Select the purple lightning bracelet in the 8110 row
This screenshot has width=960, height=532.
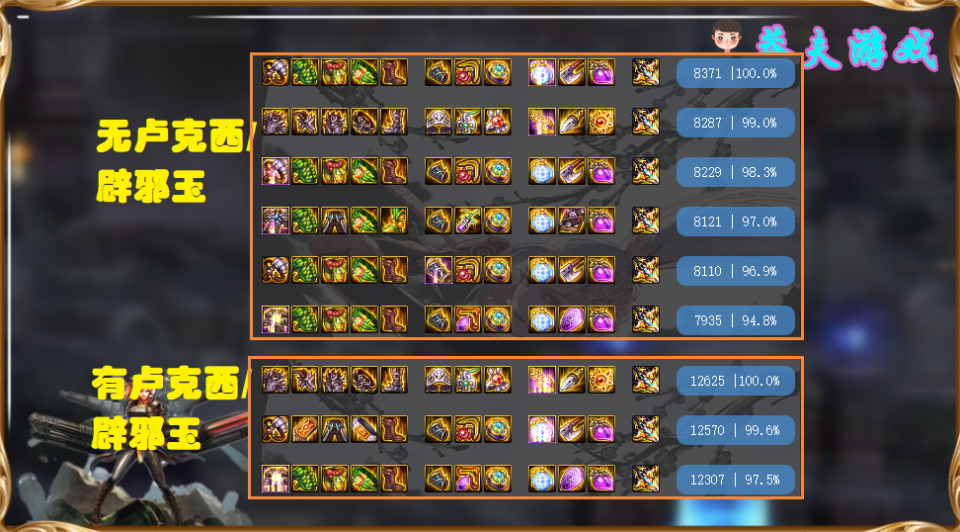click(438, 270)
